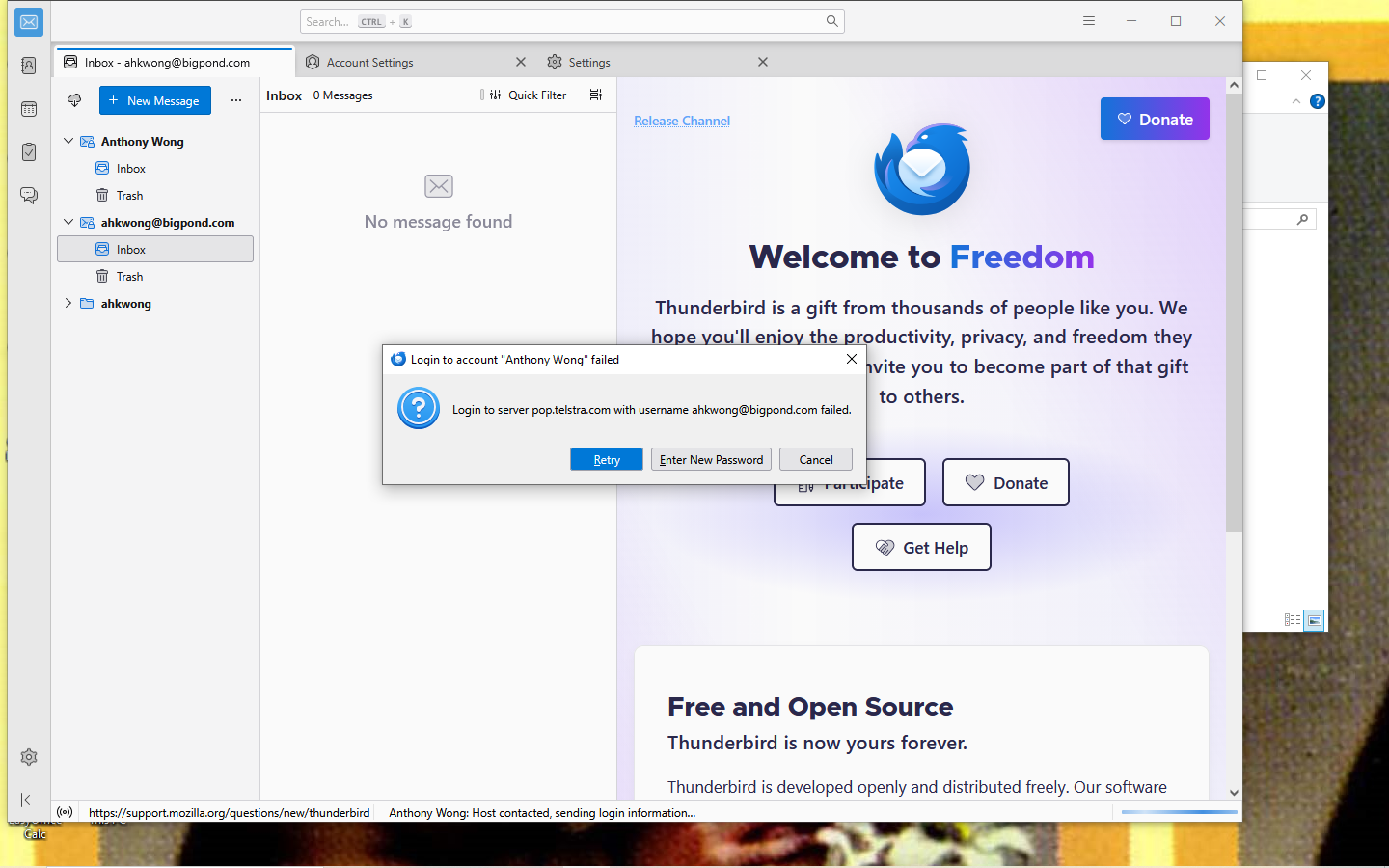
Task: Cancel the login failed dialog
Action: coord(816,459)
